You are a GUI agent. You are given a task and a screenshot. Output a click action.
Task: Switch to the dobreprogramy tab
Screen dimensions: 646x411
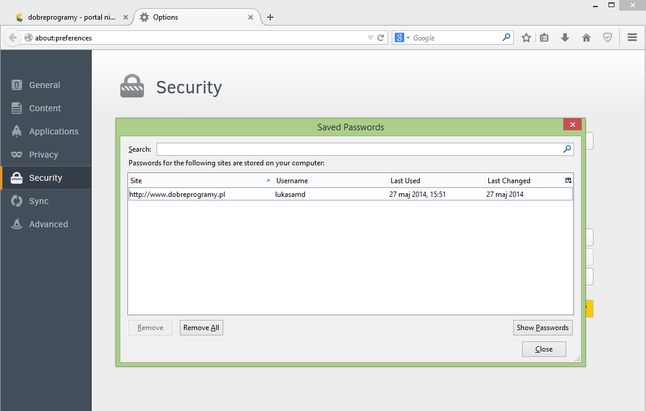(71, 17)
